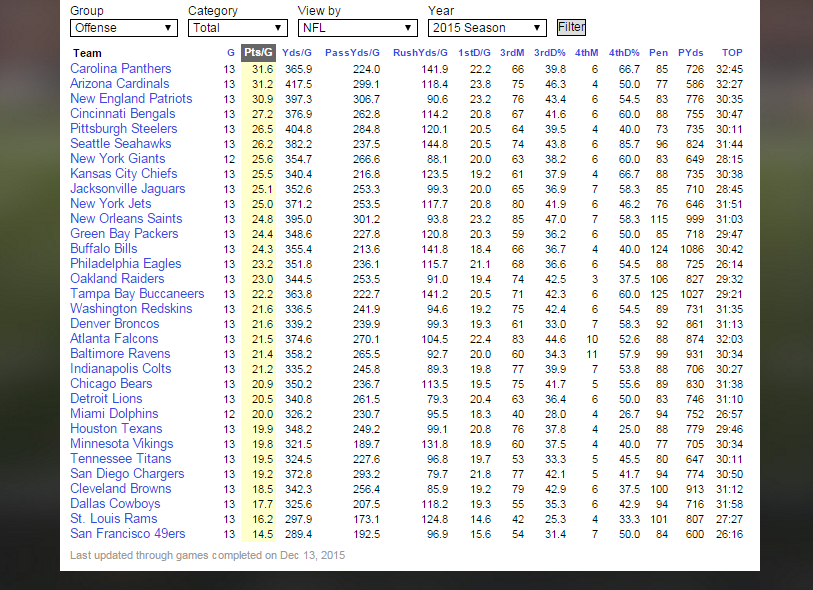Sort by 3rdM column header
The image size is (813, 590).
tap(512, 53)
